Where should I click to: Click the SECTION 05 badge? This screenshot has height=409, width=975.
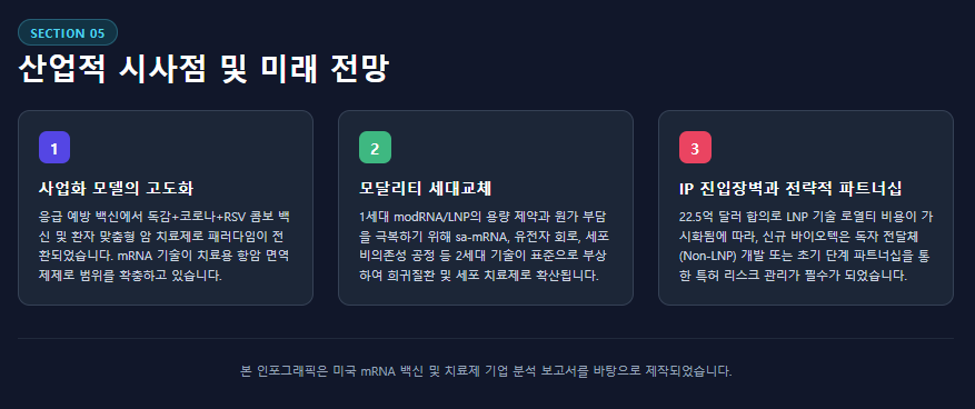68,33
